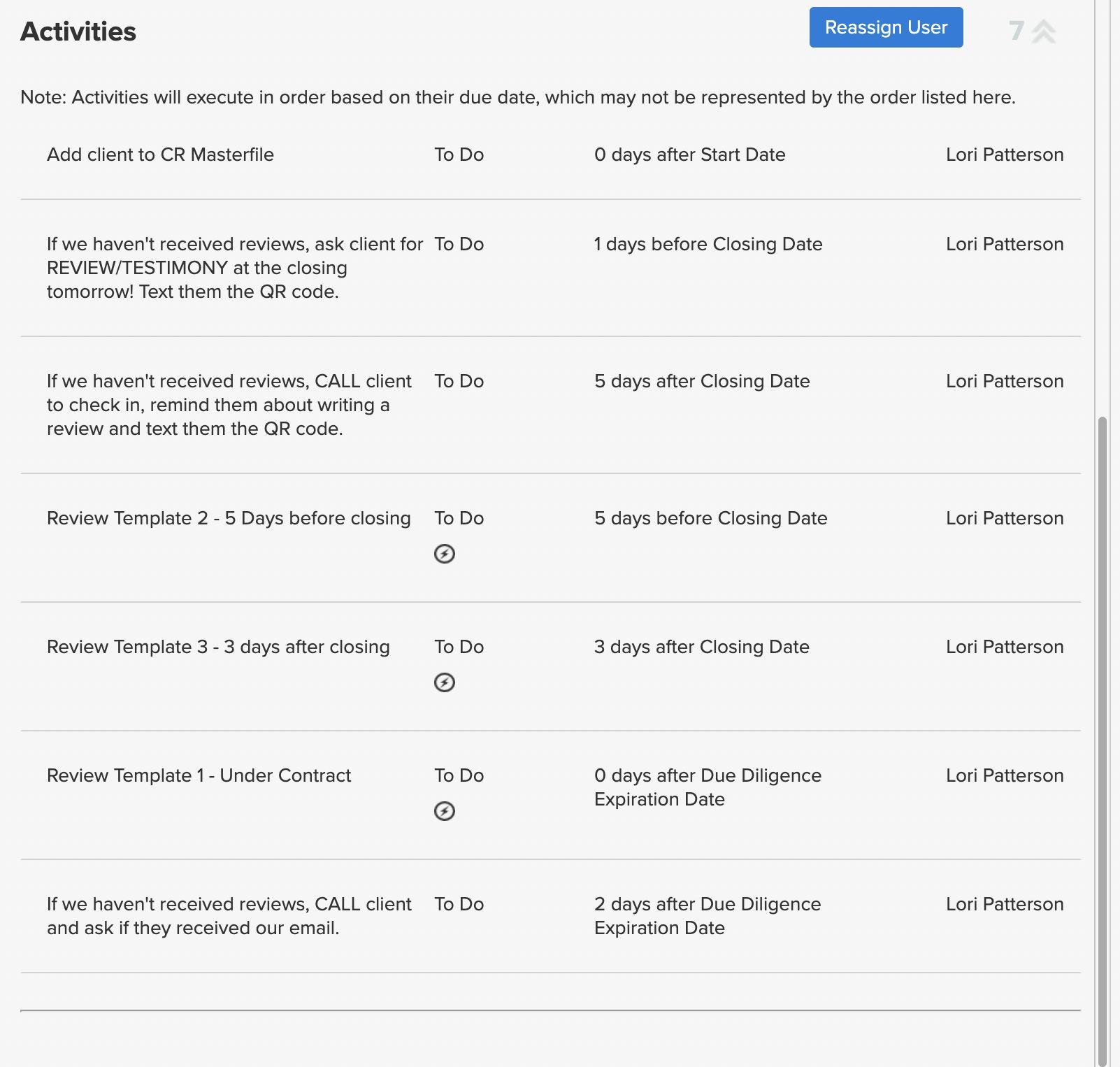Click To Do status of Add client to CR Masterfile
1120x1067 pixels.
pyautogui.click(x=459, y=155)
